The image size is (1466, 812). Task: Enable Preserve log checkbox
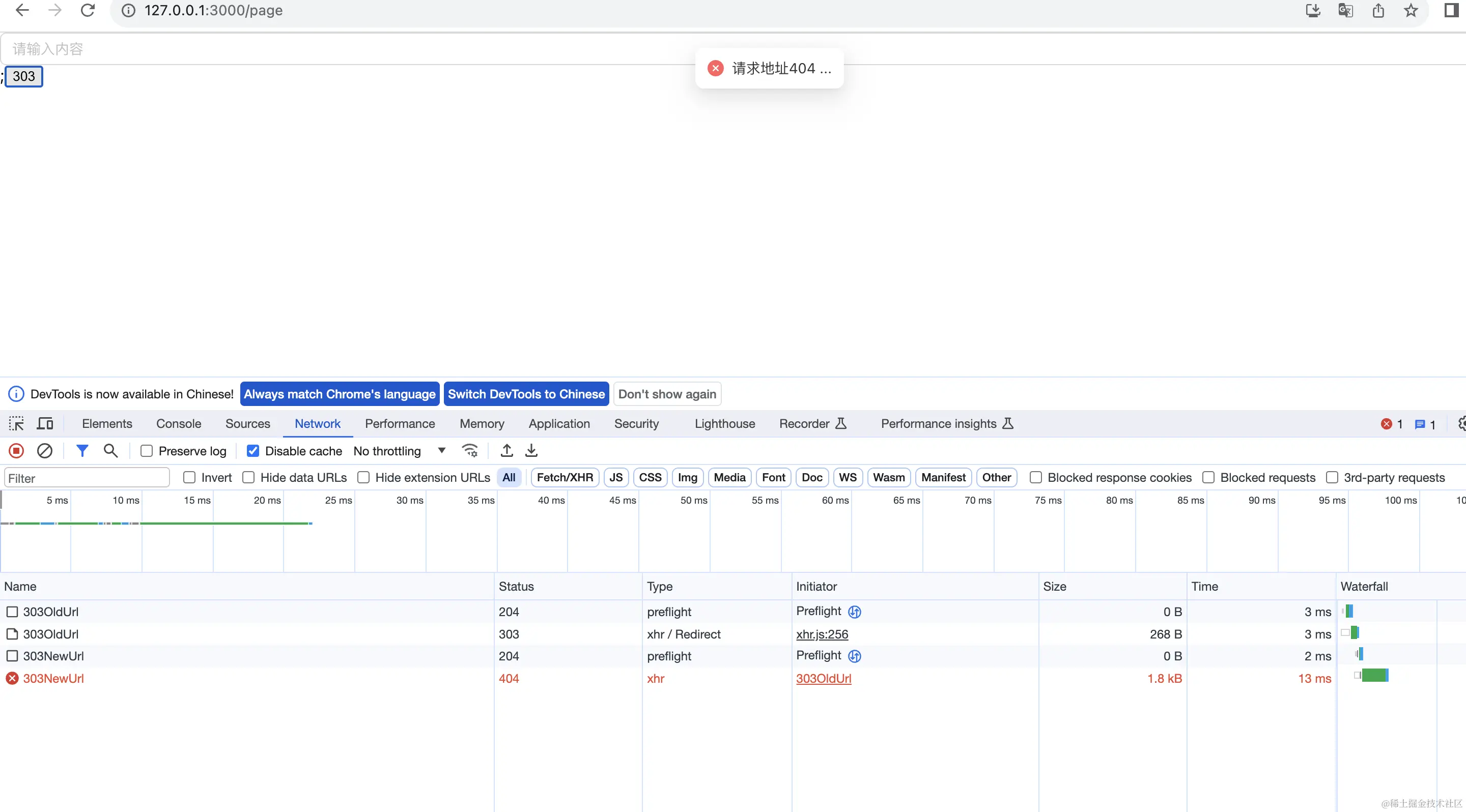click(x=147, y=451)
